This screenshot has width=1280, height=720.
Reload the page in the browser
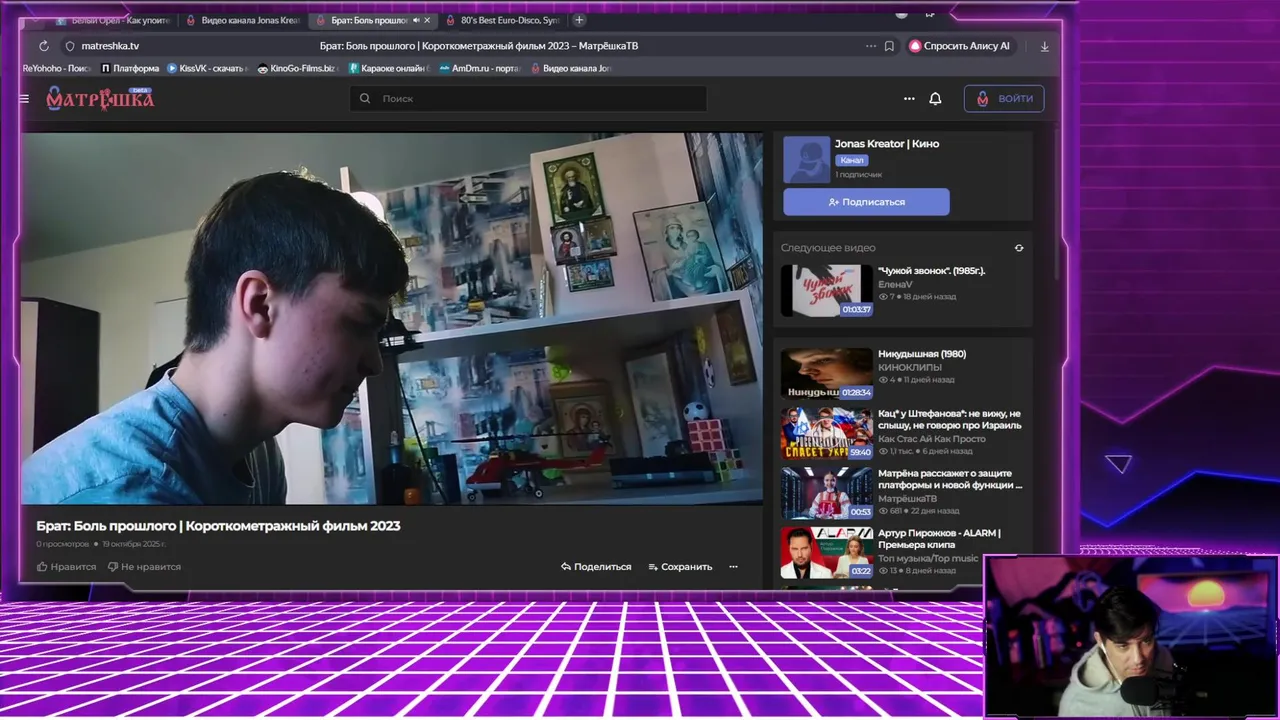click(44, 46)
